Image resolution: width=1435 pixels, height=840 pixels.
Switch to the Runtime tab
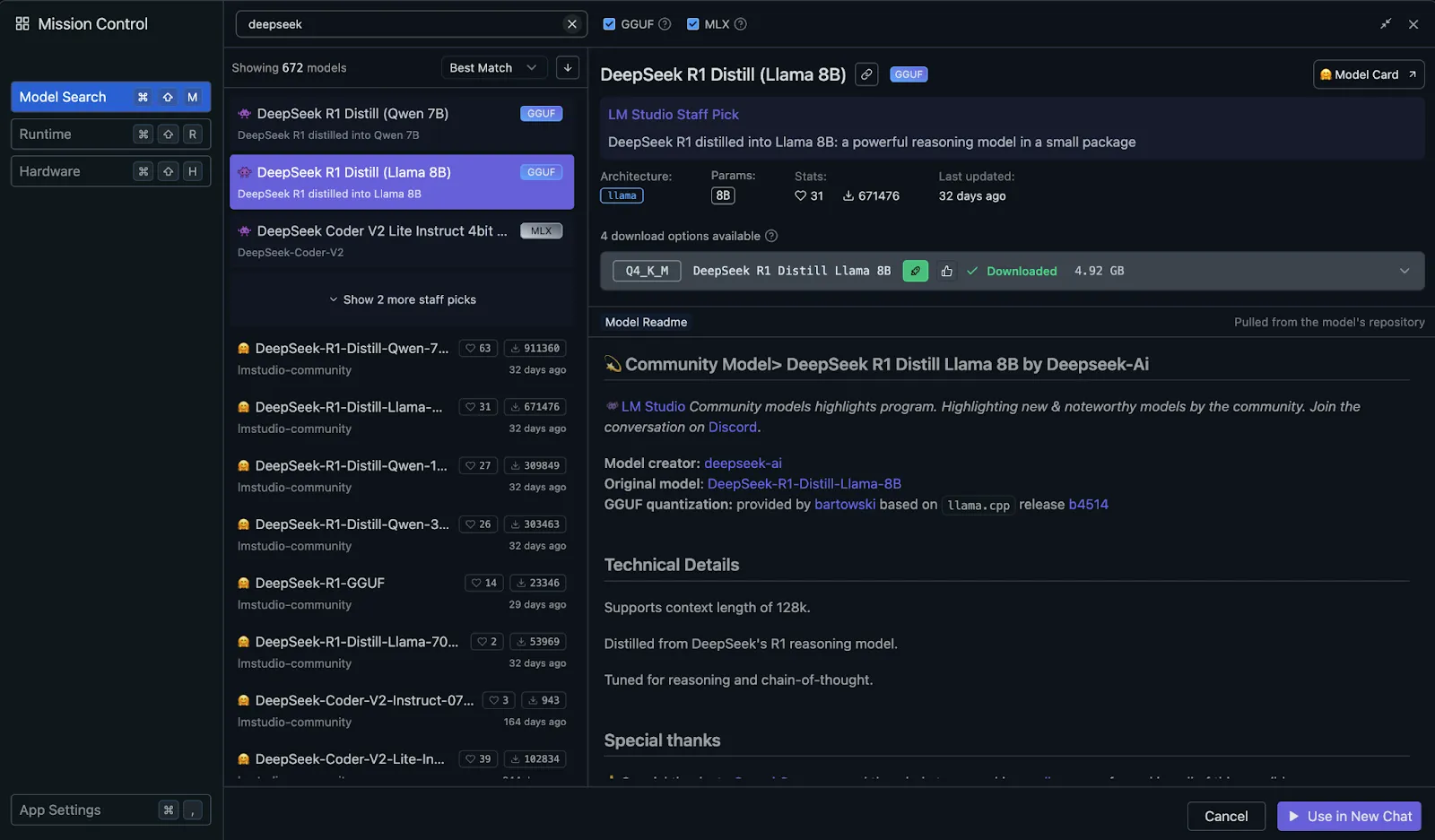(x=110, y=134)
